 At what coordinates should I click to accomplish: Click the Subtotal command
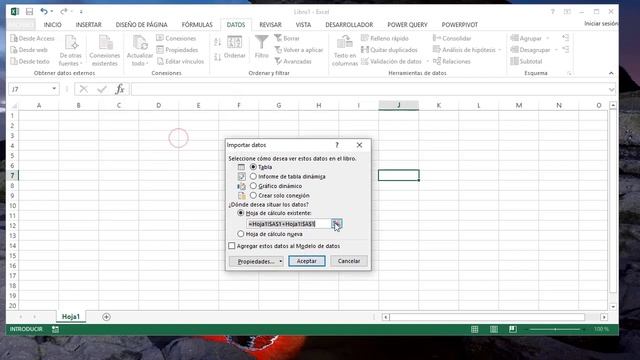tap(527, 61)
